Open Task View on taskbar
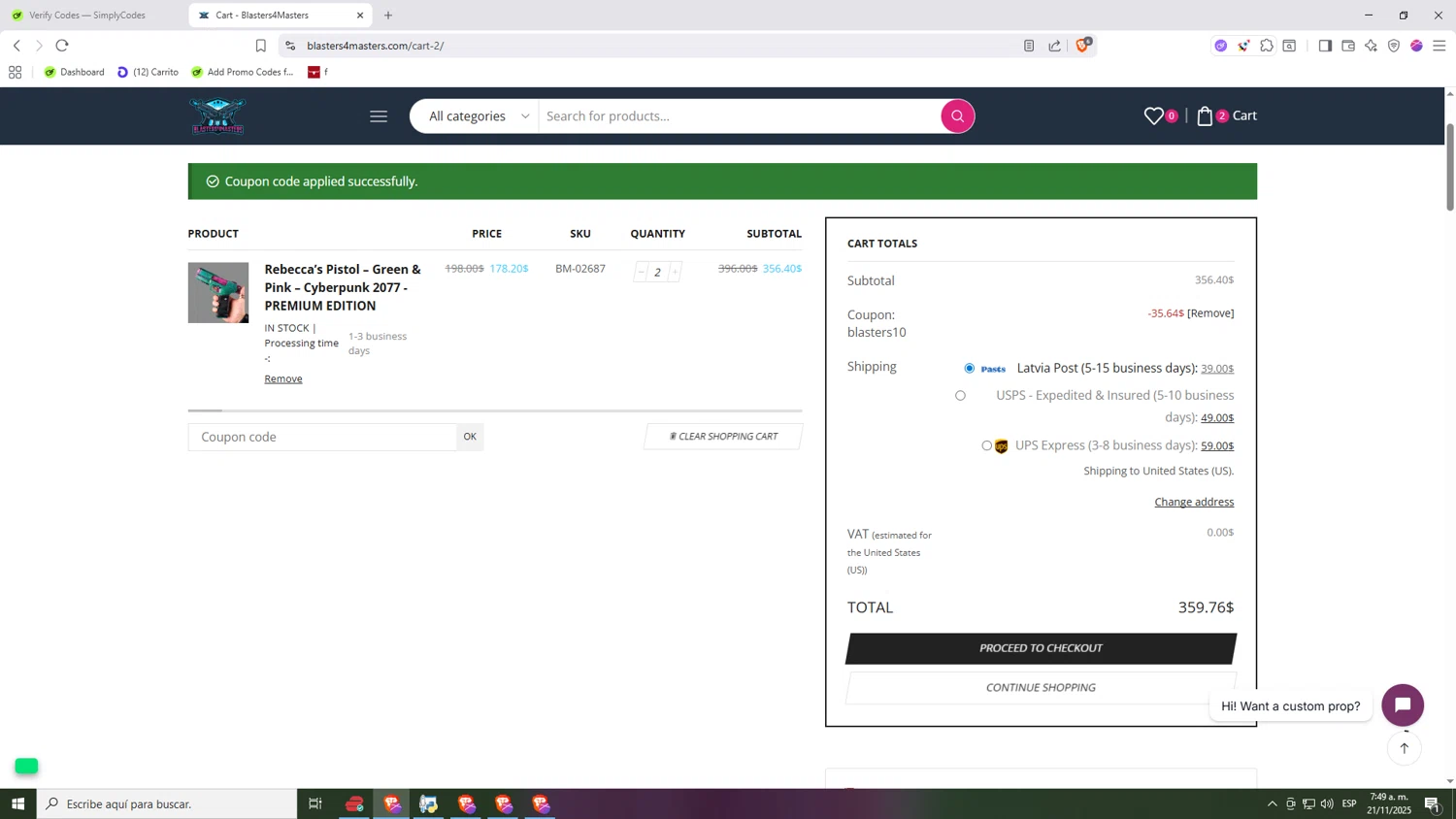This screenshot has height=819, width=1456. tap(314, 803)
